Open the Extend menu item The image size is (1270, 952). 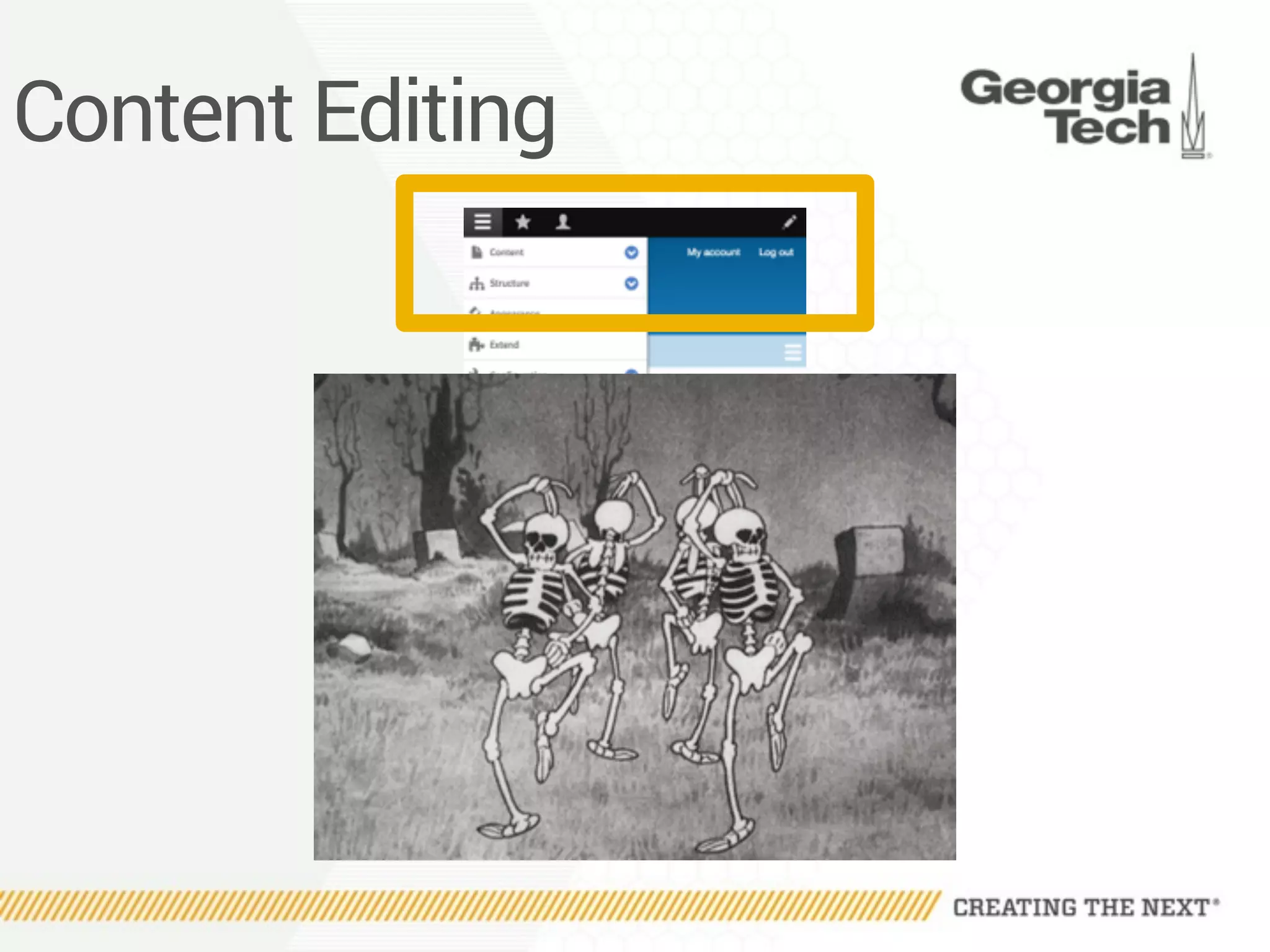click(x=504, y=345)
